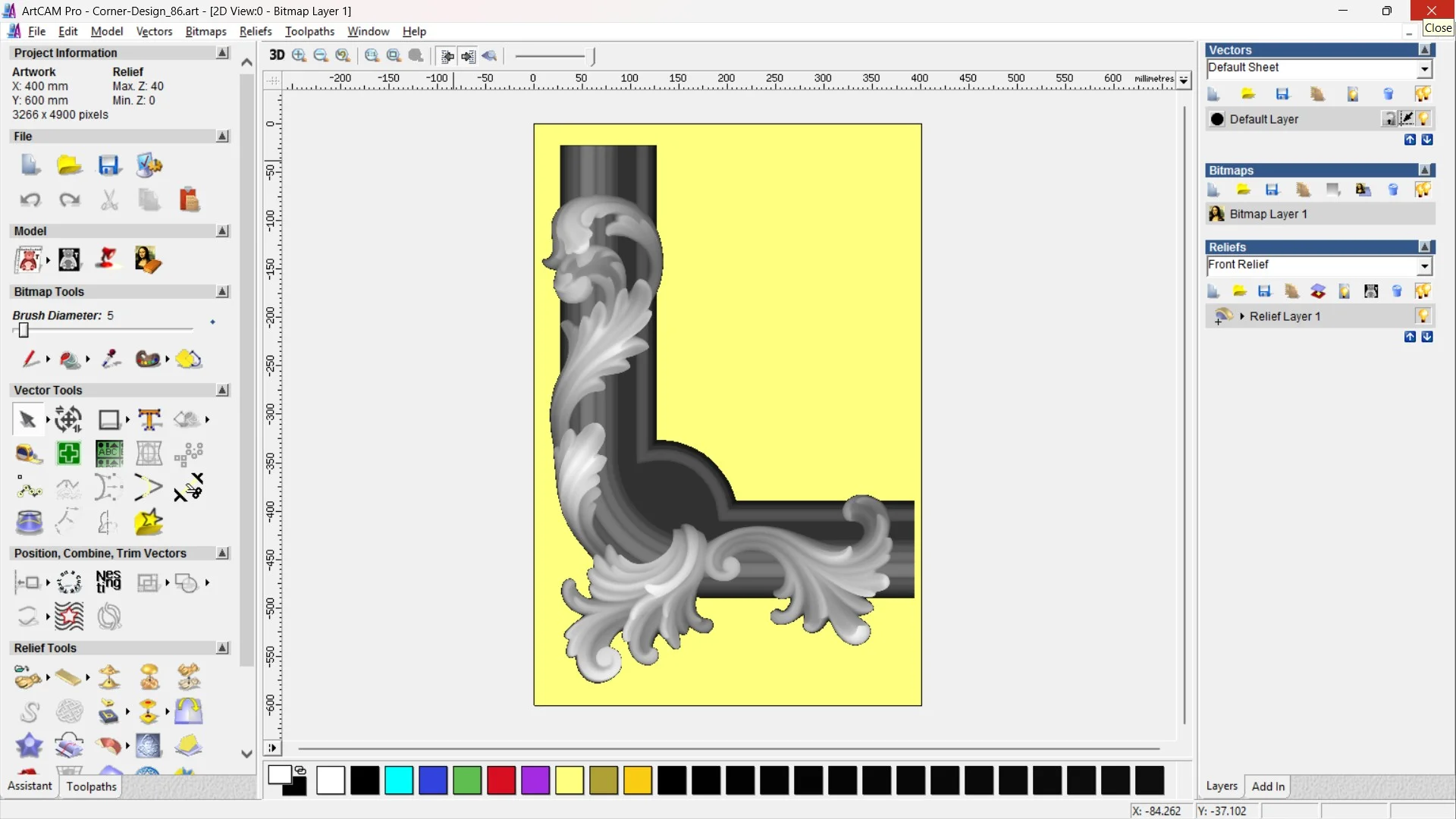Image resolution: width=1456 pixels, height=819 pixels.
Task: Expand Relief Layer 1 tree arrow
Action: pos(1243,315)
